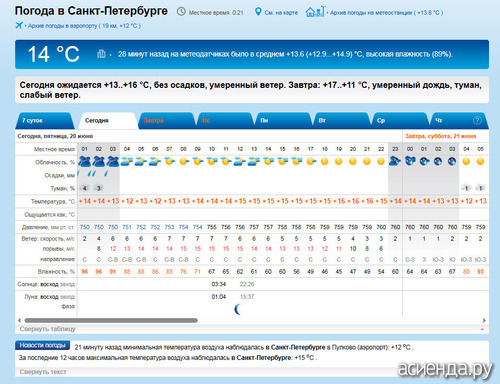
Task: Click the clock icon near local time
Action: tap(181, 12)
